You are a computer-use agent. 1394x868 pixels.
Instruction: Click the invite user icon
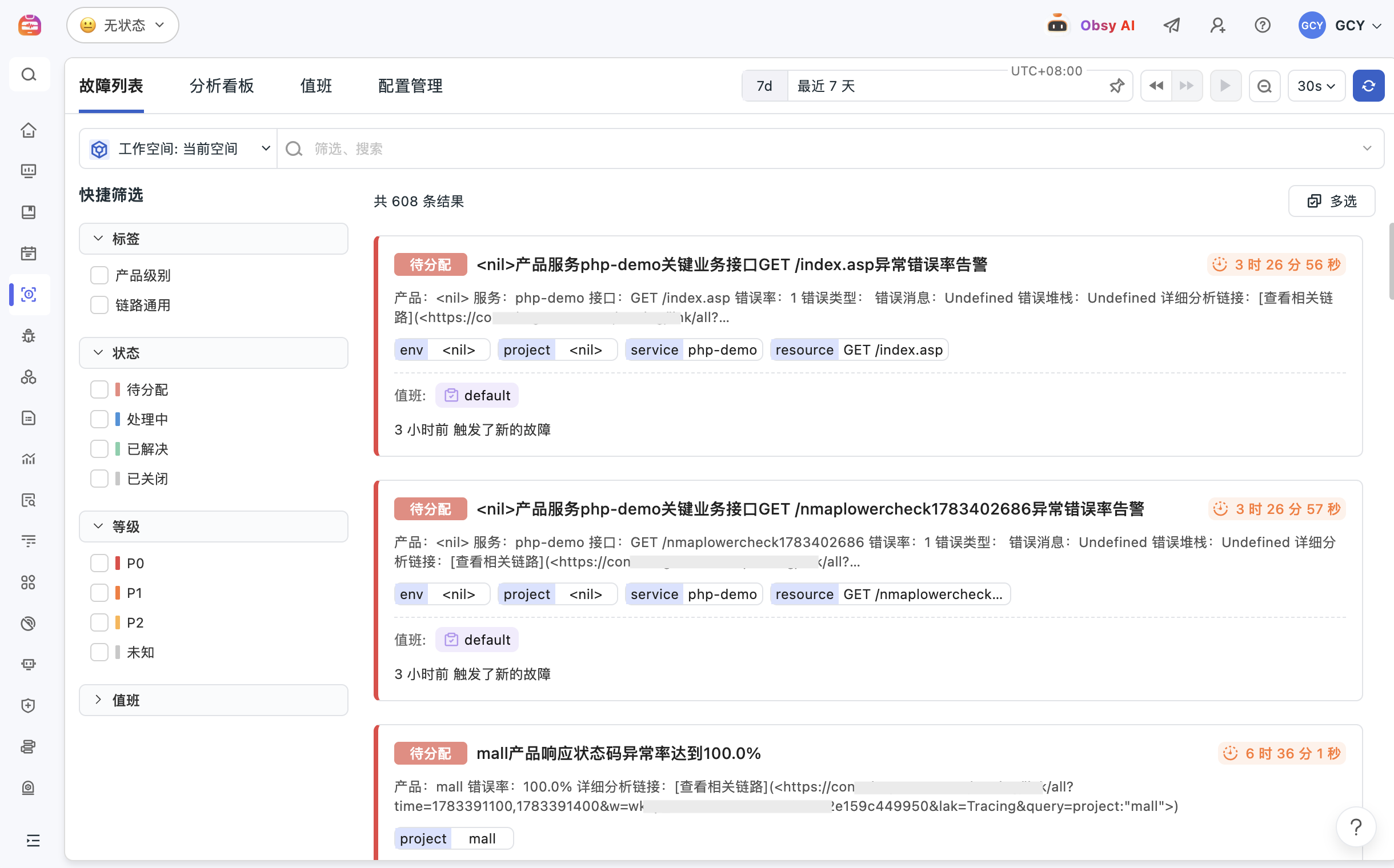(x=1217, y=25)
